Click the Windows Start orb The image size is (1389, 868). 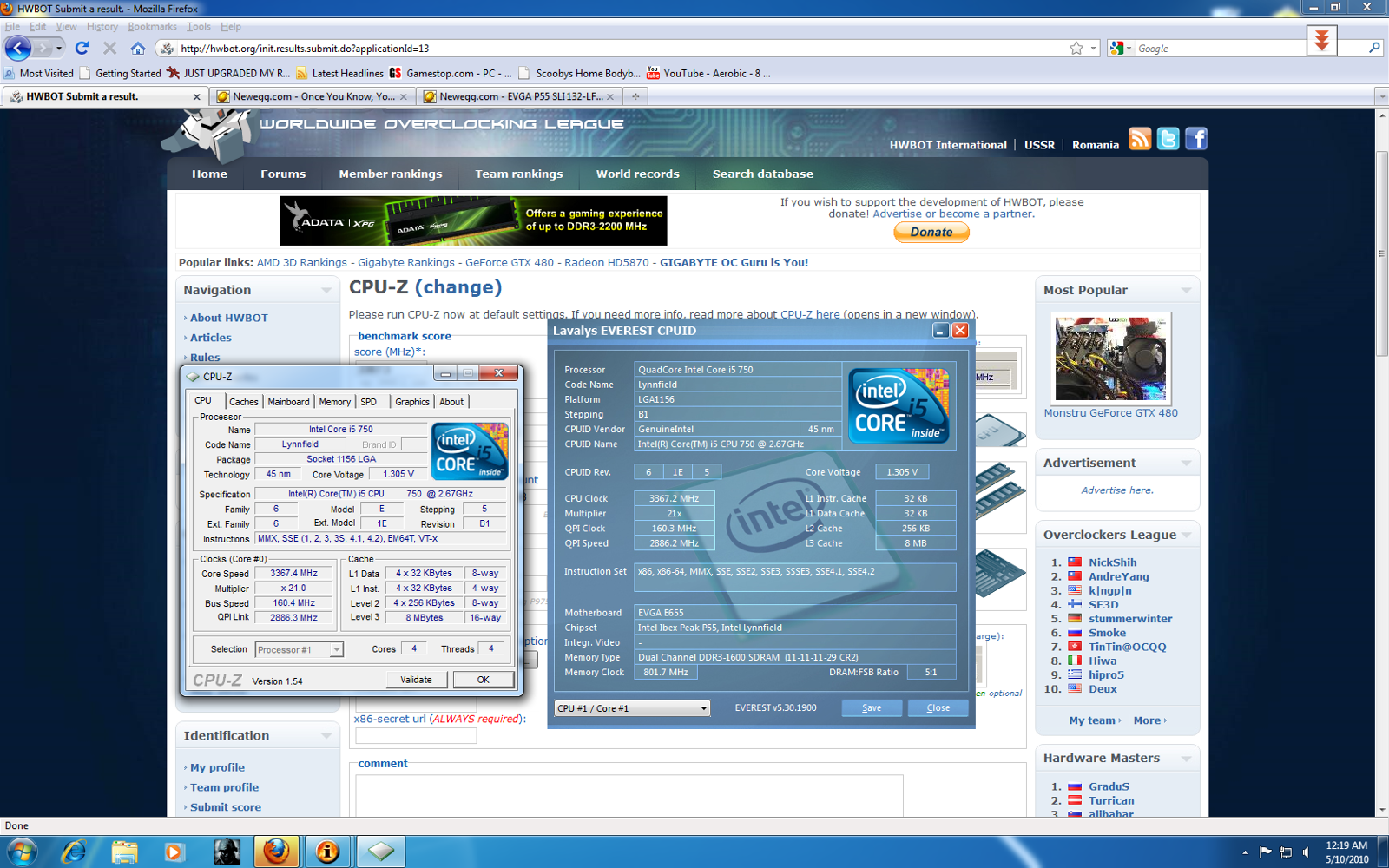click(x=21, y=852)
